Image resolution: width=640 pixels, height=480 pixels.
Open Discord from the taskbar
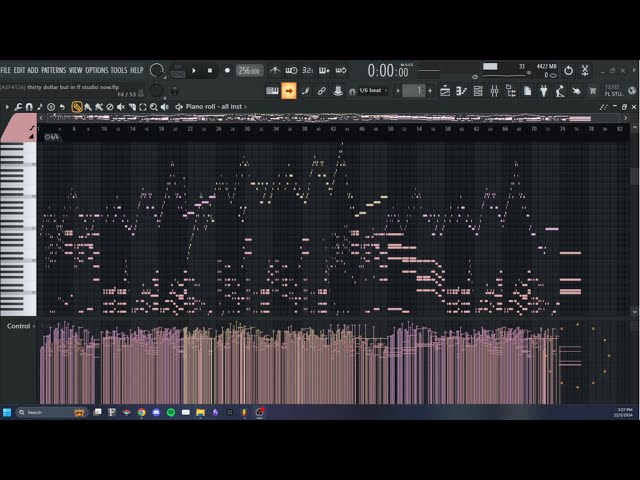tap(156, 412)
